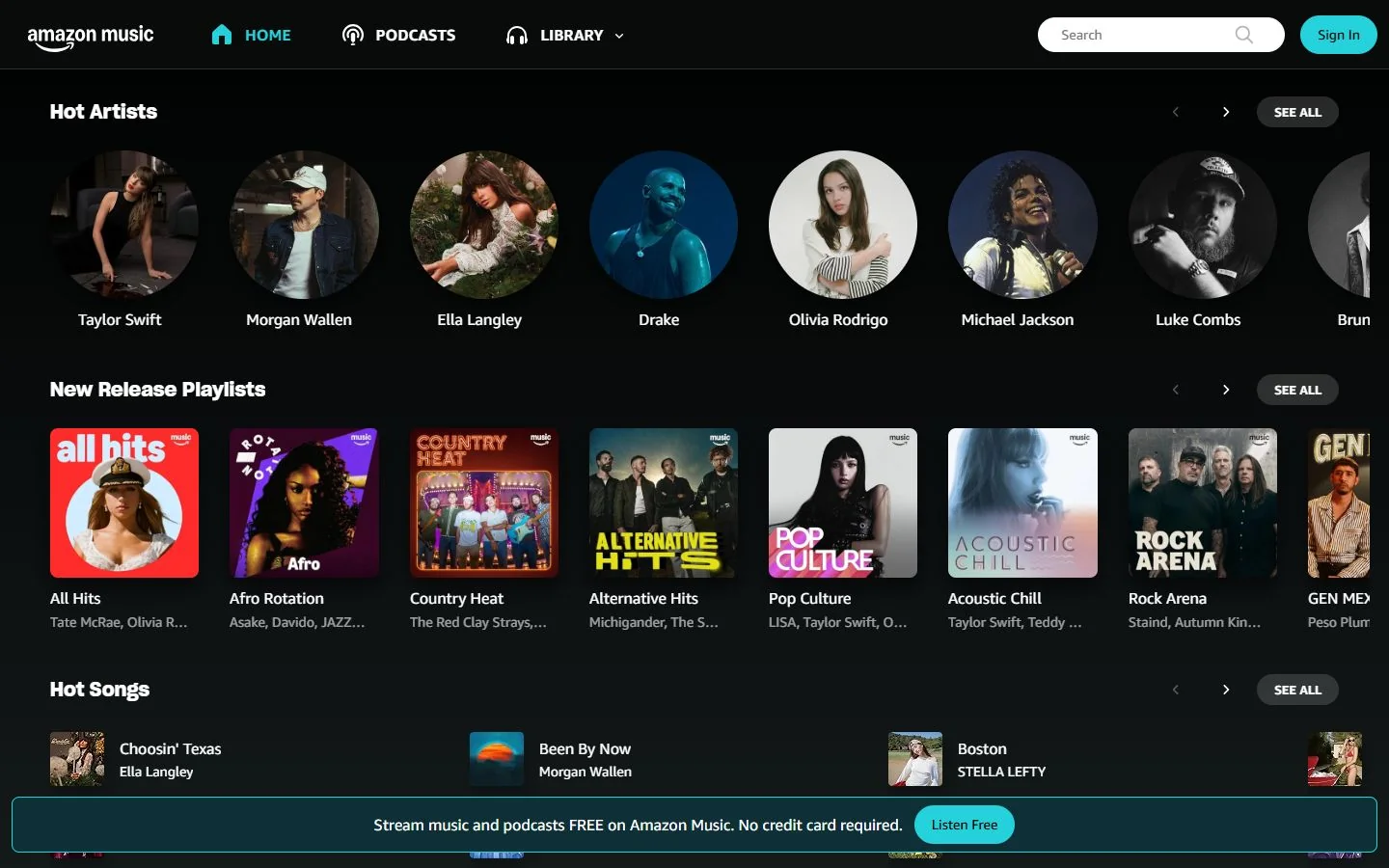The height and width of the screenshot is (868, 1389).
Task: See all Hot Artists
Action: pyautogui.click(x=1297, y=112)
